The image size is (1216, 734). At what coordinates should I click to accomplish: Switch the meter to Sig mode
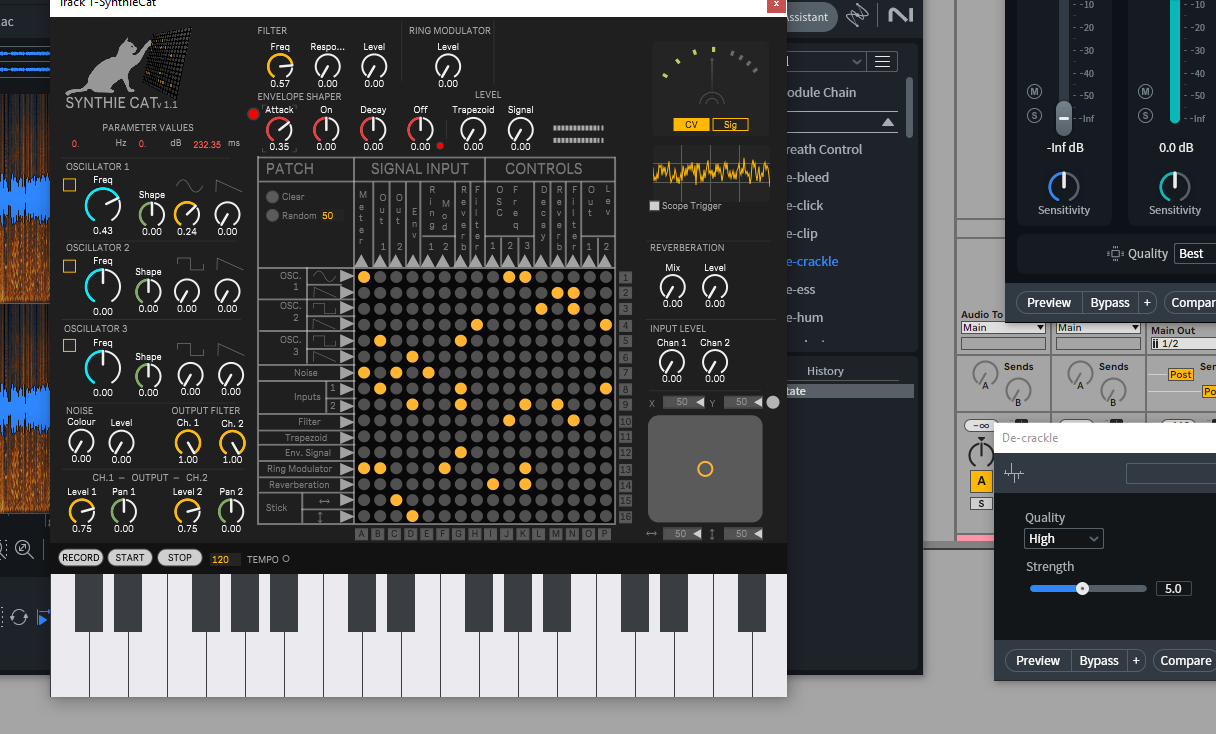pyautogui.click(x=730, y=125)
